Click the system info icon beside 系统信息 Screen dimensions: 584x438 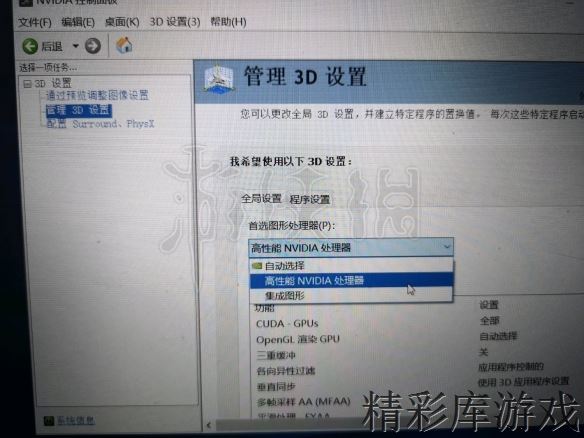click(x=49, y=421)
